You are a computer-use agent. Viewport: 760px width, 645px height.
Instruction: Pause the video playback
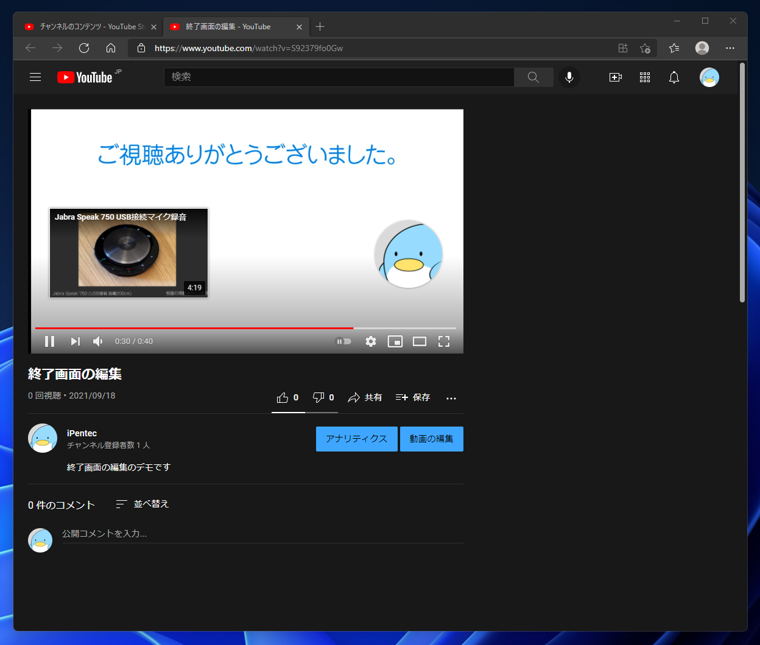click(49, 341)
